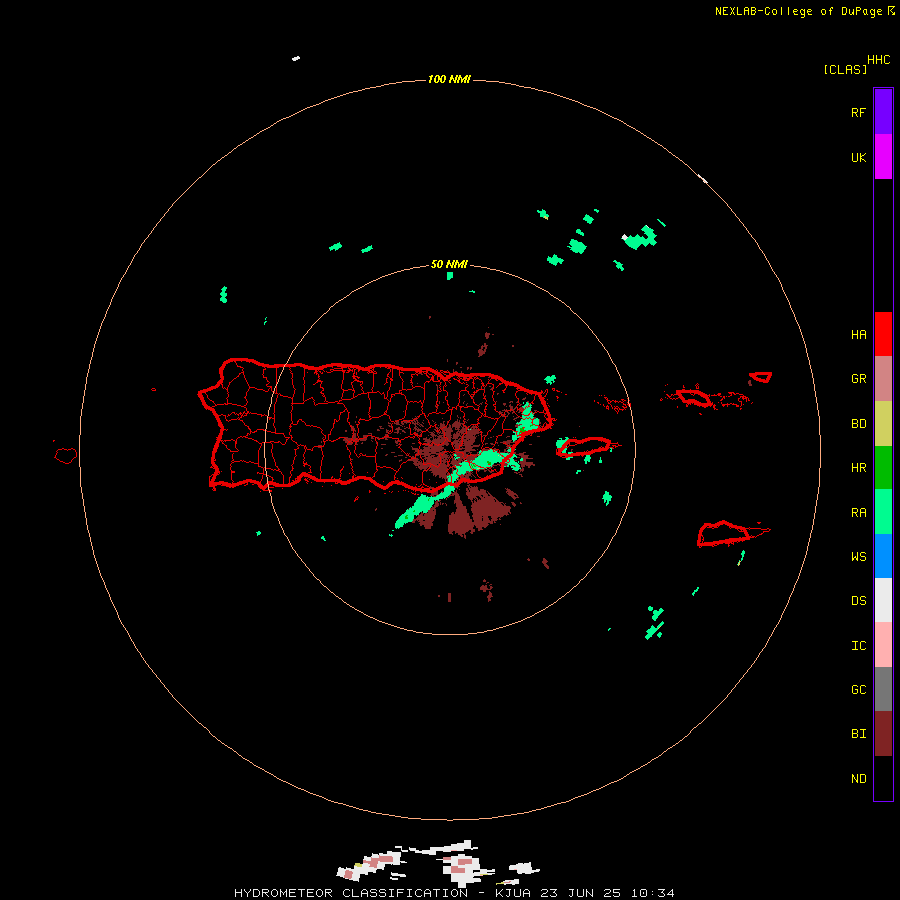This screenshot has width=900, height=900.
Task: Click the RF legend label
Action: 858,112
